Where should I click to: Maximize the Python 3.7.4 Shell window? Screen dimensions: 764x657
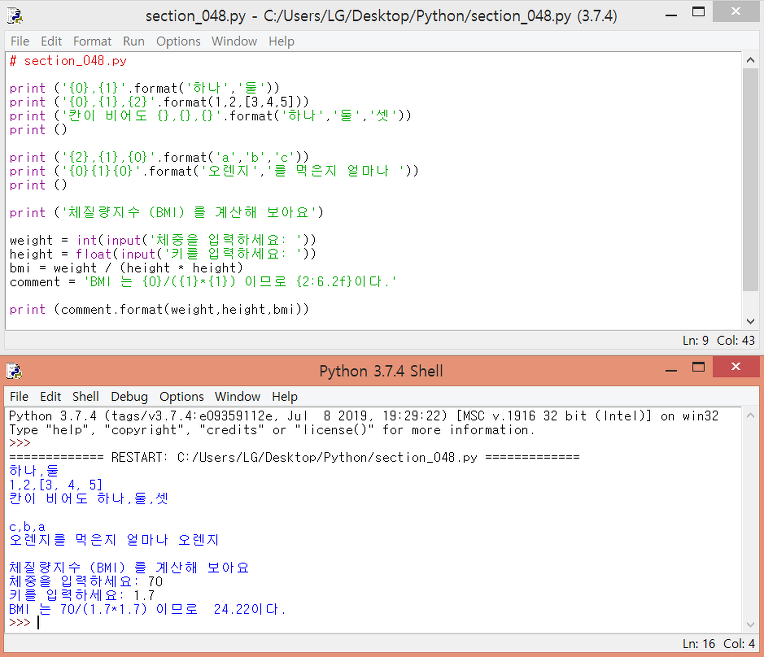pyautogui.click(x=699, y=367)
